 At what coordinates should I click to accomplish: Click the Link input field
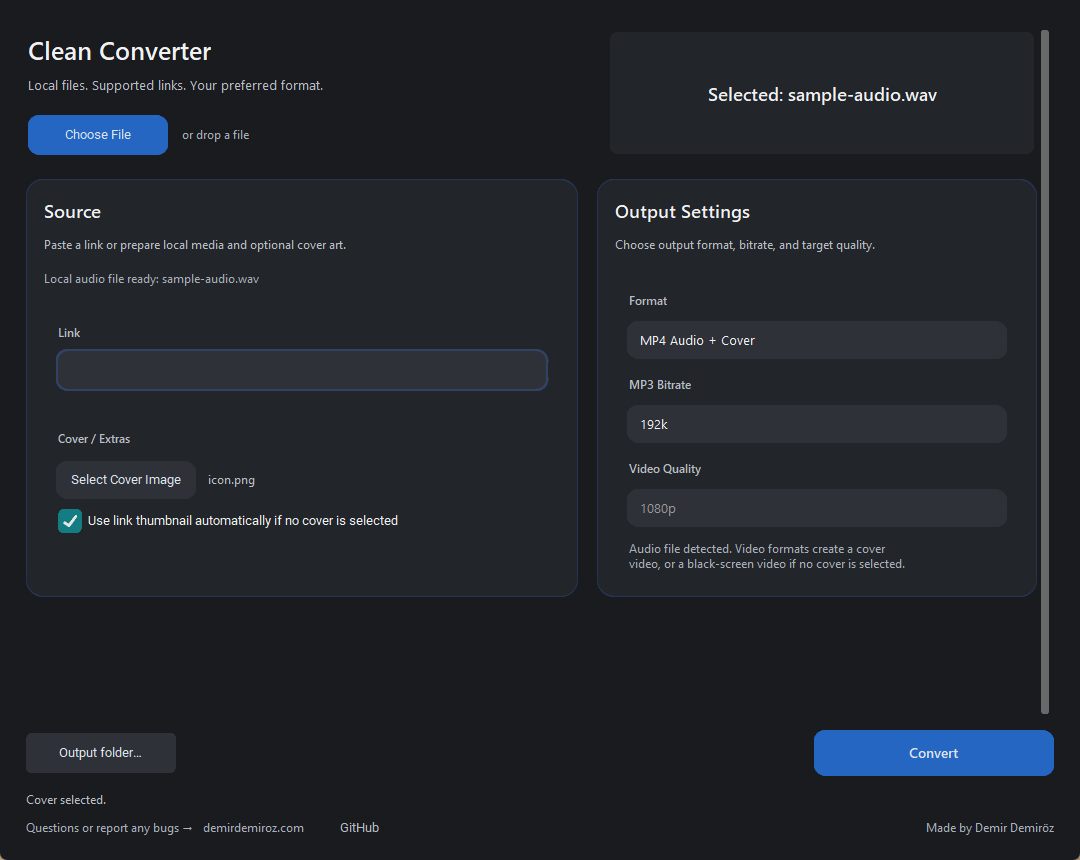pyautogui.click(x=302, y=370)
